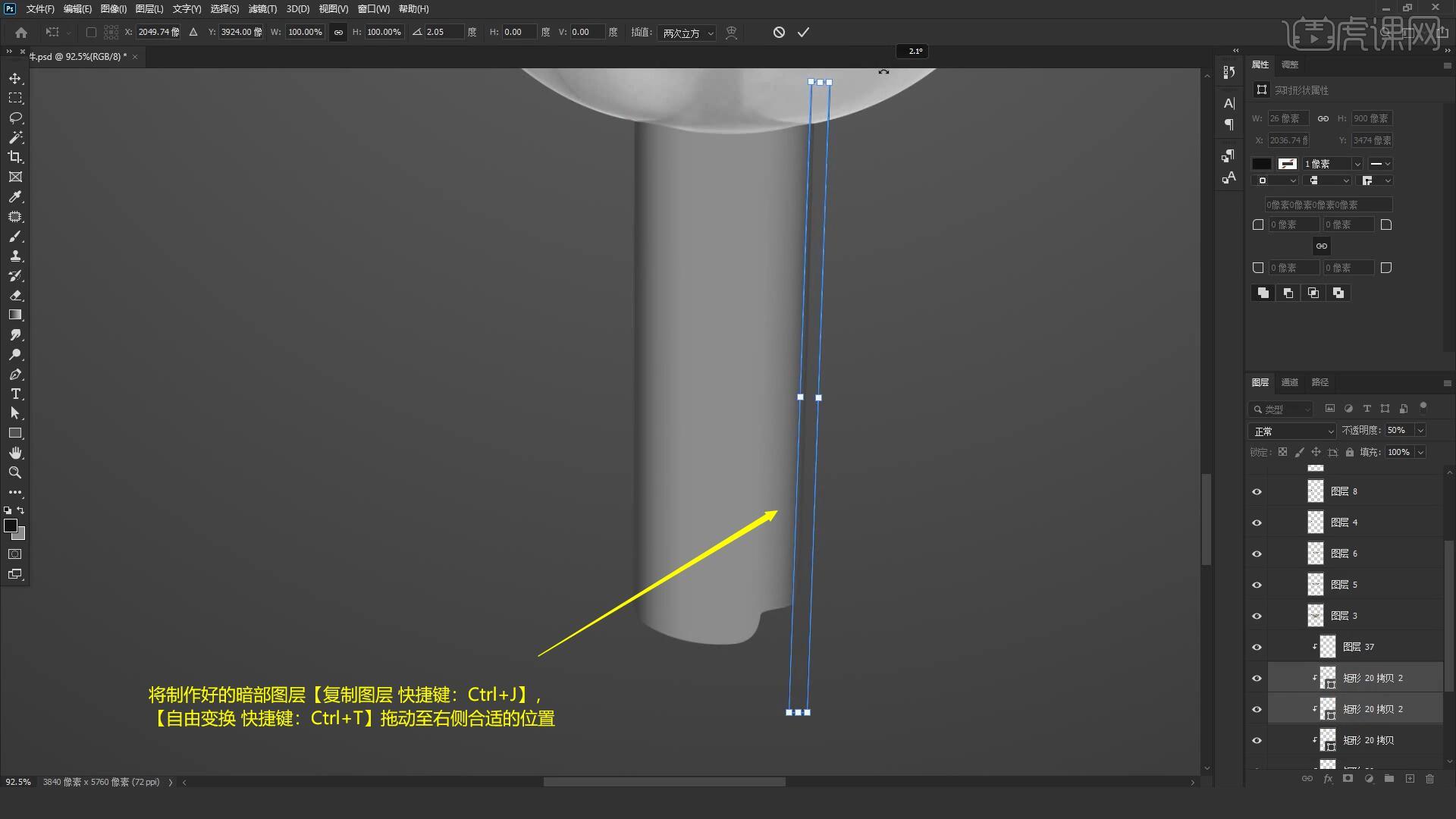The image size is (1456, 819).
Task: Select the Pen tool
Action: tap(15, 374)
